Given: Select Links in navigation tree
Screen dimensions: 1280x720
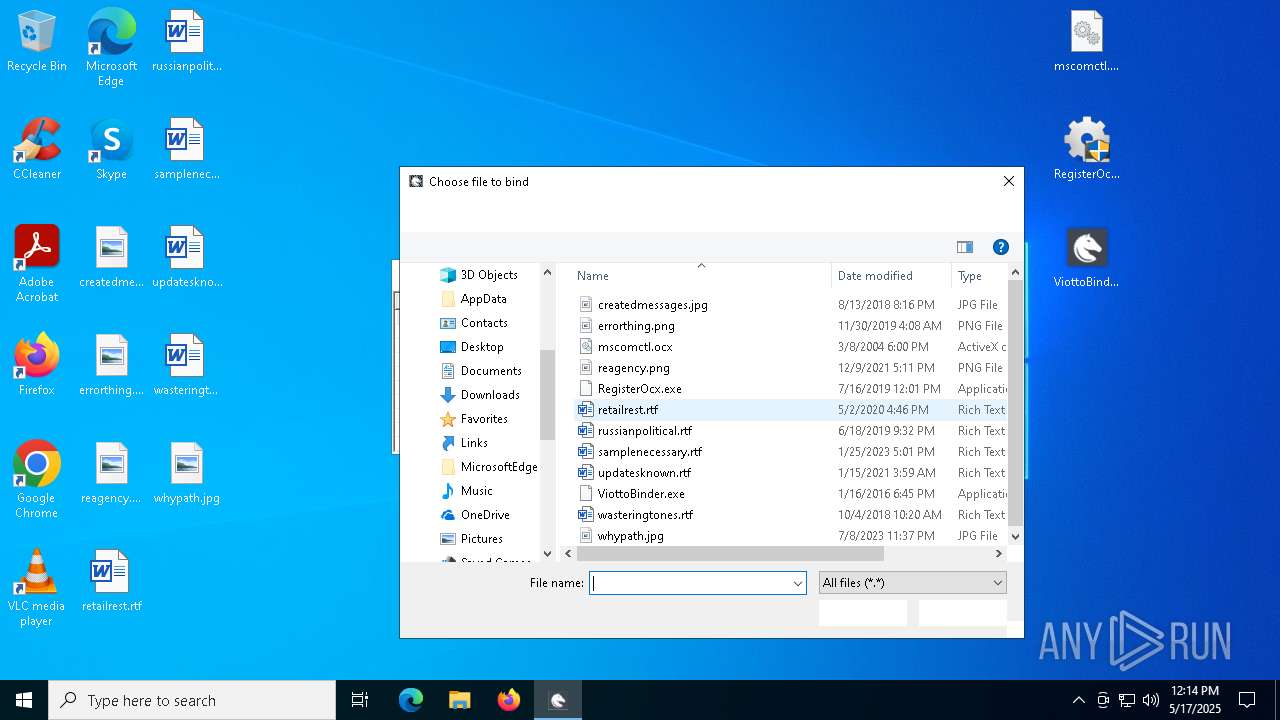Looking at the screenshot, I should pyautogui.click(x=464, y=443).
